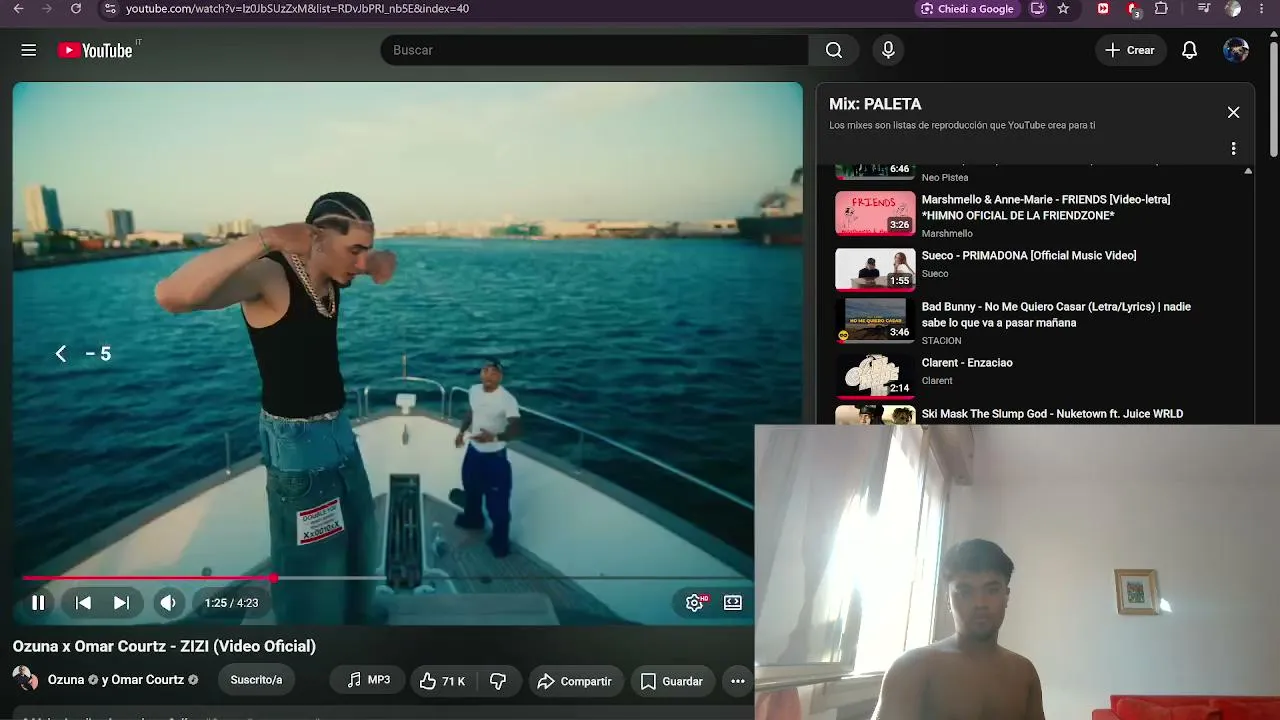Open YouTube notifications bell
1280x720 pixels.
click(x=1189, y=50)
